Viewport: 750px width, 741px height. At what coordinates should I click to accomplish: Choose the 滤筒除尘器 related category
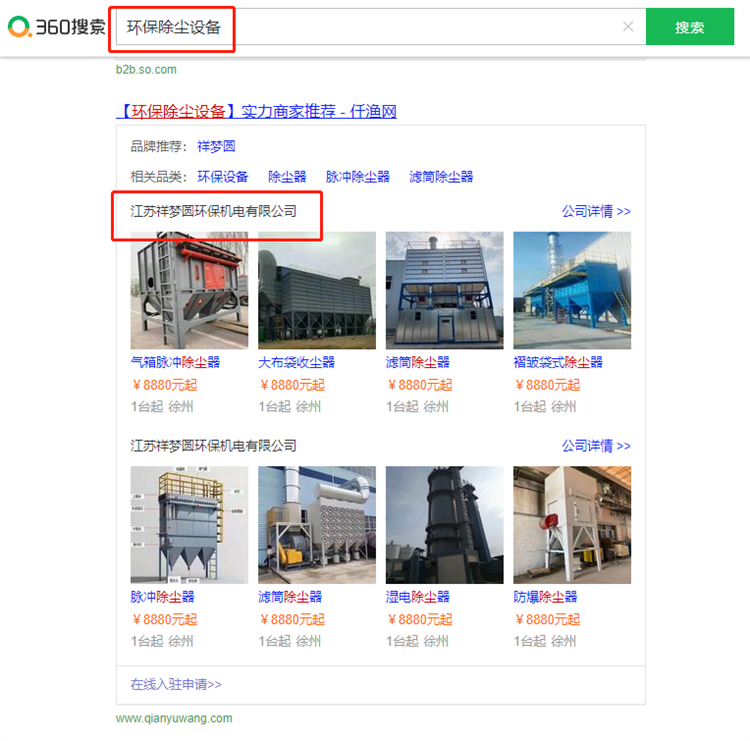tap(441, 177)
